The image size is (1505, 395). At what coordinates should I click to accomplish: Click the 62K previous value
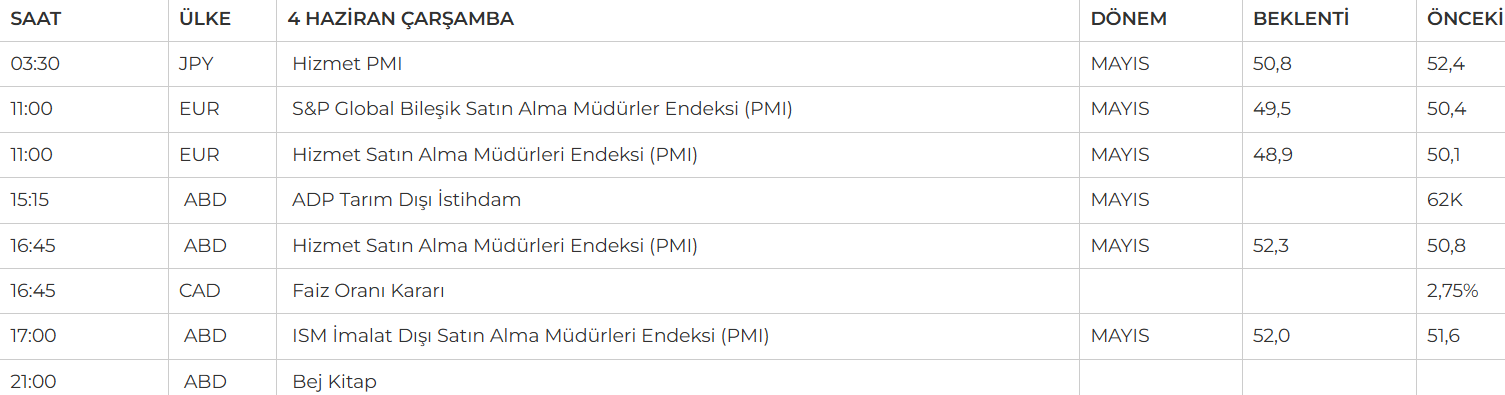tap(1445, 200)
